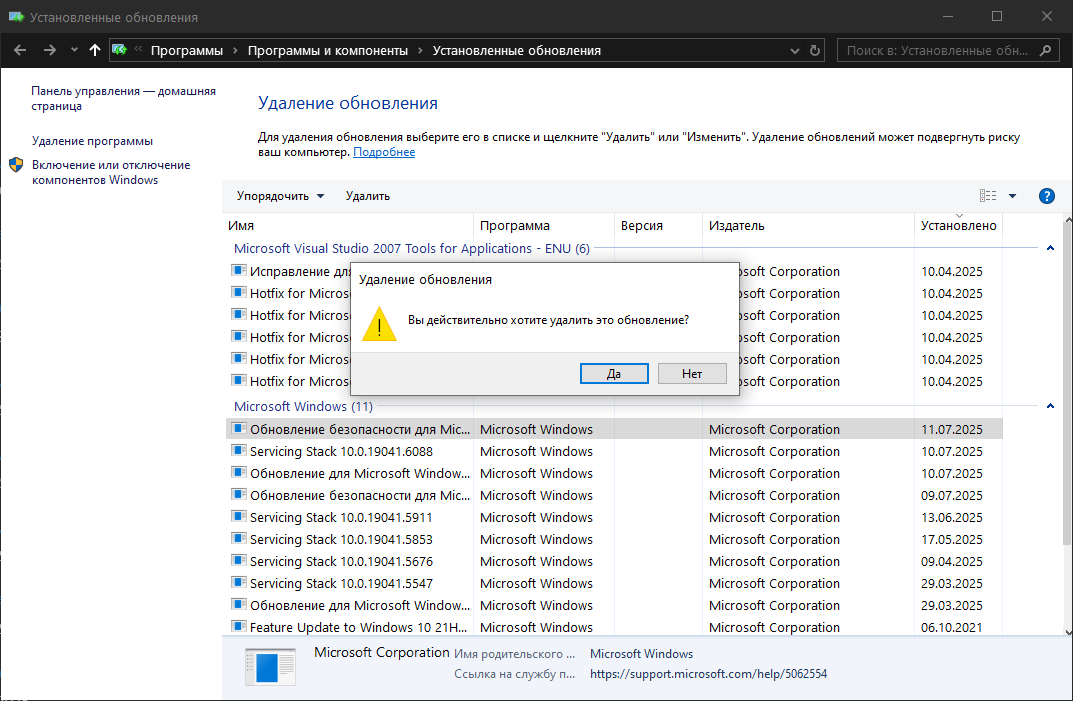Open the Упорядочить dropdown menu

pos(280,196)
